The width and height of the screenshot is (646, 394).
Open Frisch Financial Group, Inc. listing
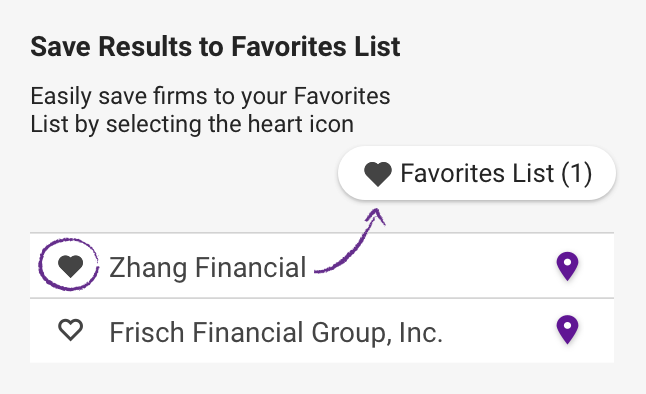[276, 332]
